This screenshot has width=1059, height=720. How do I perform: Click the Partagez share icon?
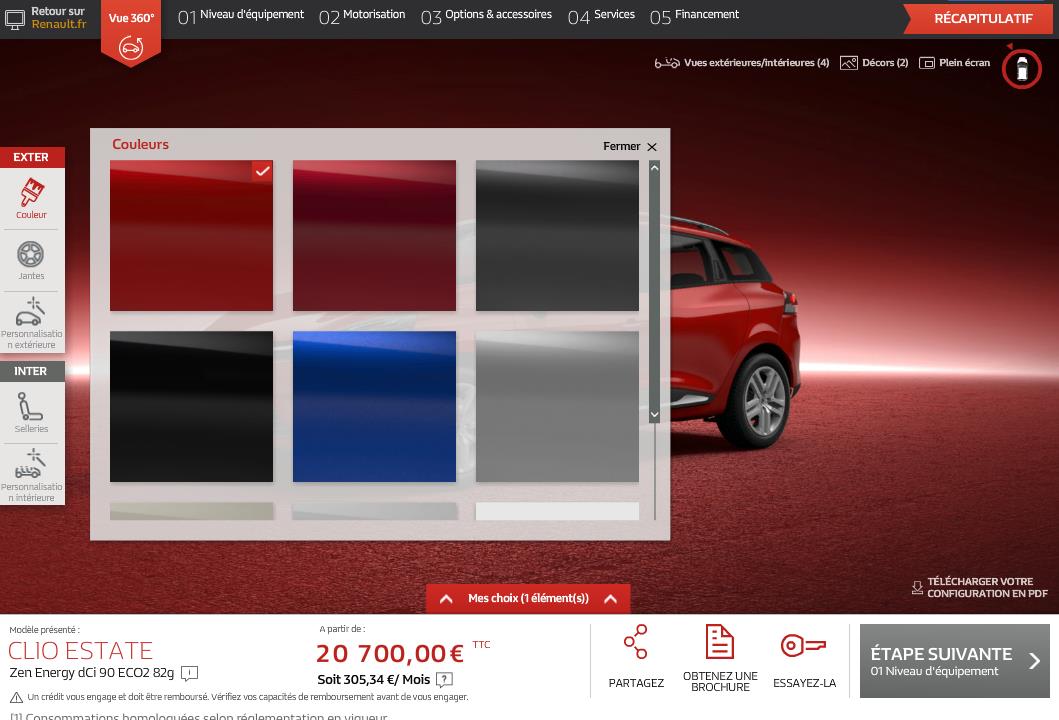click(x=636, y=641)
